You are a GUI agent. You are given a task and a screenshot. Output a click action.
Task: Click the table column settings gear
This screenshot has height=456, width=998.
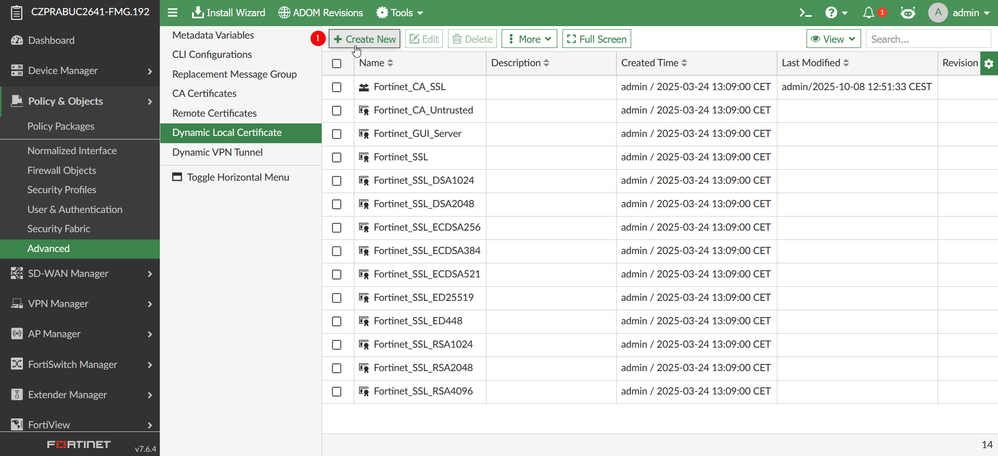(x=988, y=63)
